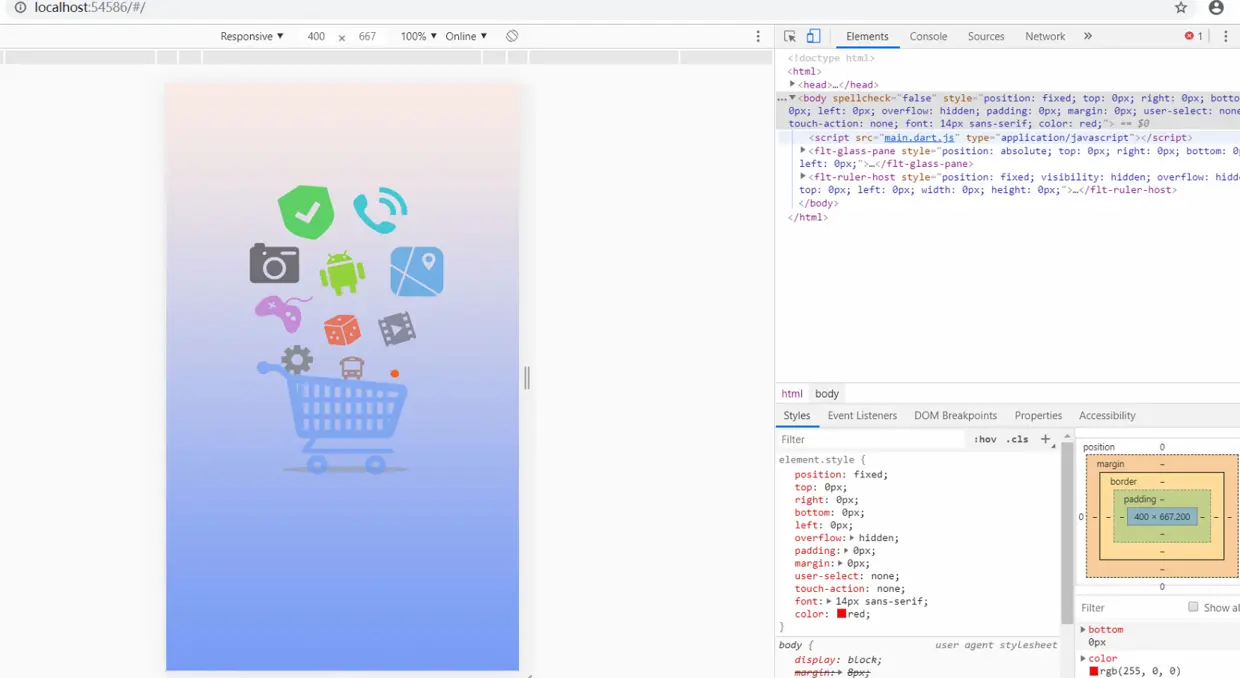This screenshot has height=678, width=1240.
Task: Expand computed bottom property
Action: pos(1084,630)
